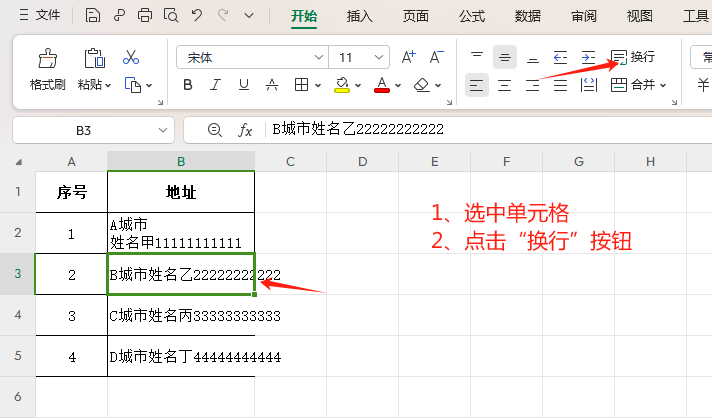Increase font size with A+ icon

pos(409,57)
